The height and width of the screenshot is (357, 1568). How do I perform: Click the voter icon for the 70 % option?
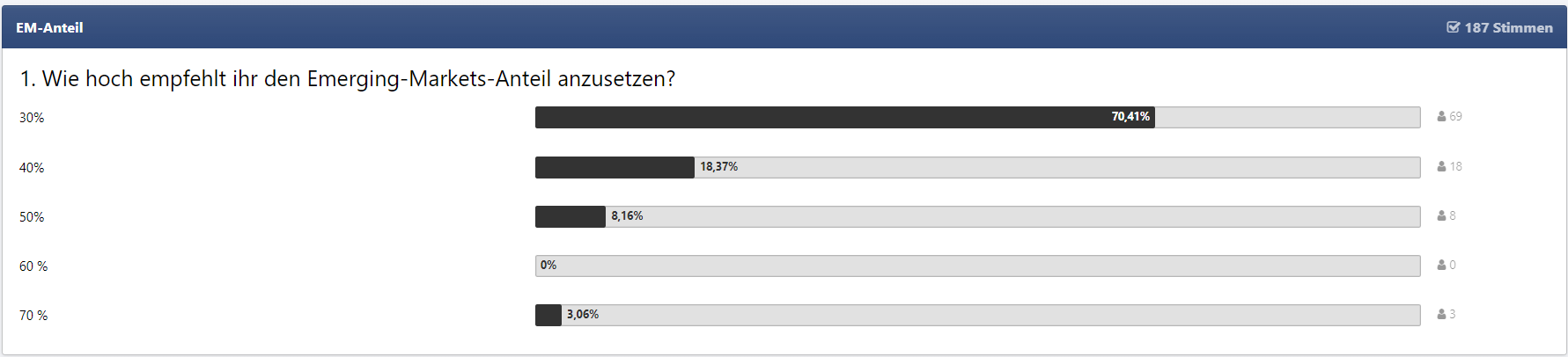1441,314
